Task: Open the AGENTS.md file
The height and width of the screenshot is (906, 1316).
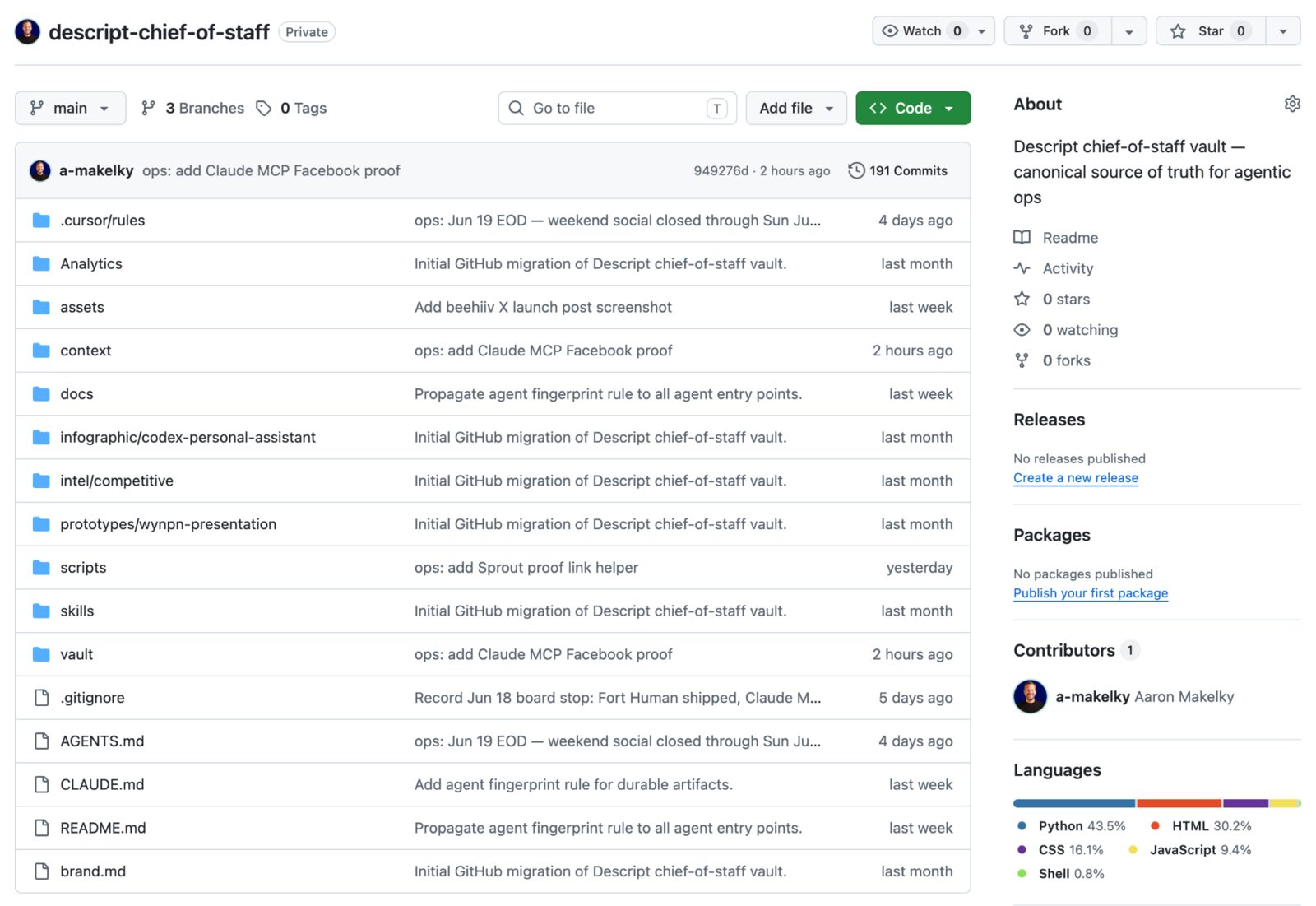Action: [102, 741]
